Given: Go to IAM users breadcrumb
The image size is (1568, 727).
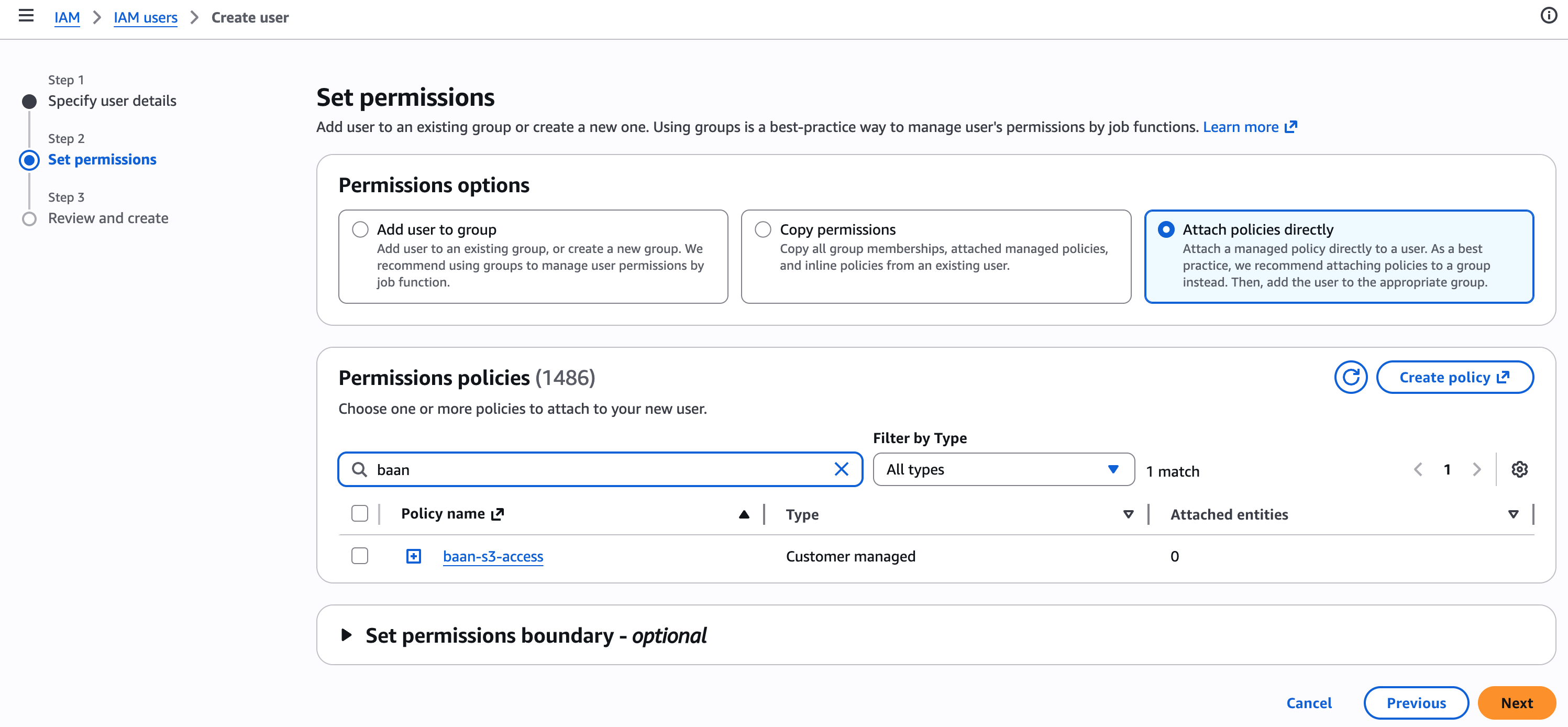Looking at the screenshot, I should point(146,17).
